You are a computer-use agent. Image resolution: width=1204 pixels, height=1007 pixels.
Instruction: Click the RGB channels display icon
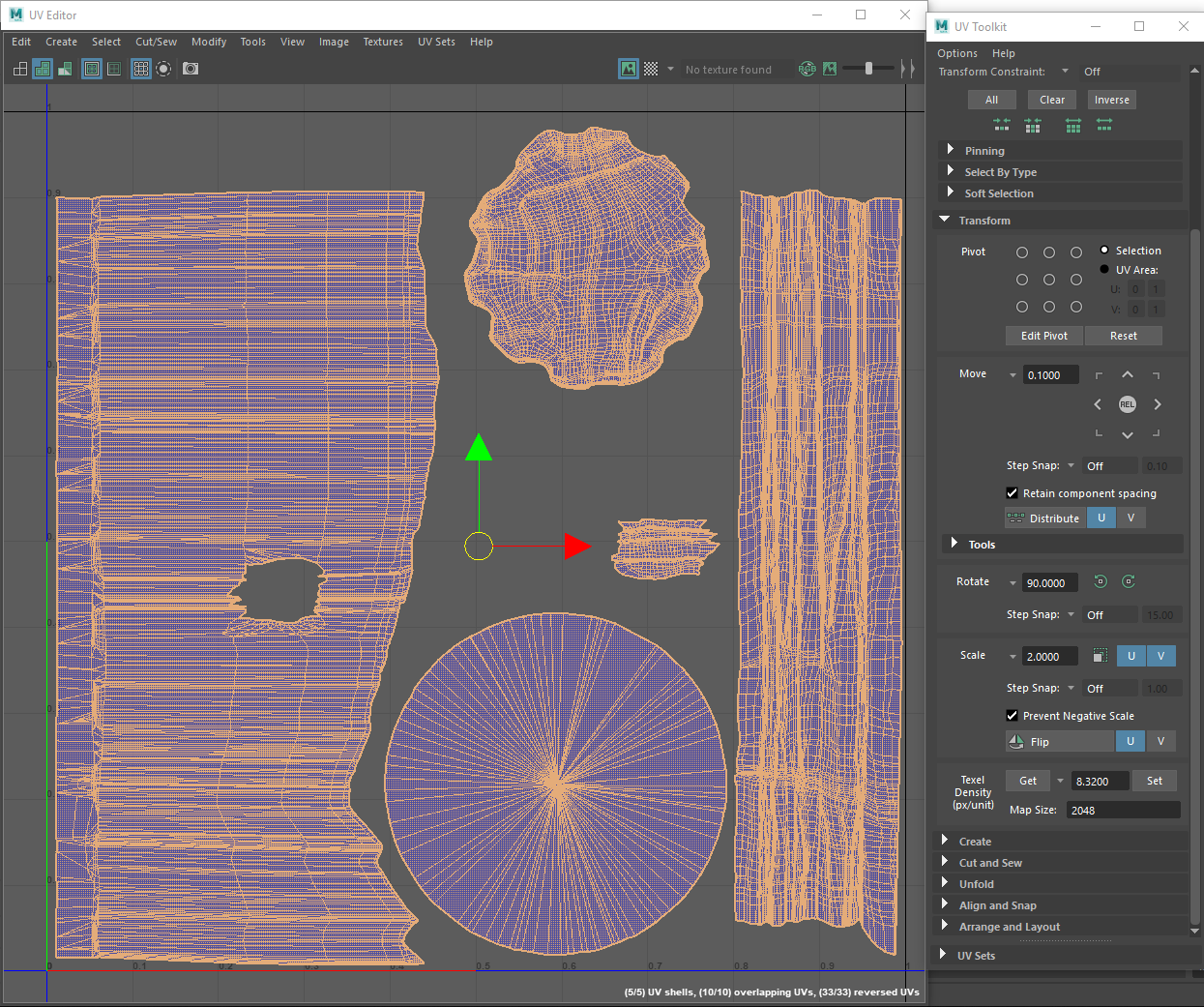pos(808,69)
